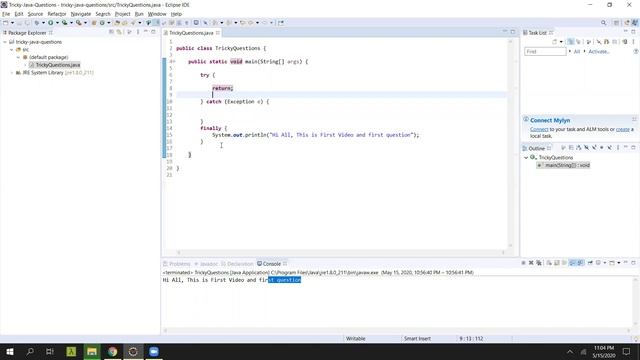Click the Open Console icon
This screenshot has width=640, height=360.
pyautogui.click(x=612, y=263)
